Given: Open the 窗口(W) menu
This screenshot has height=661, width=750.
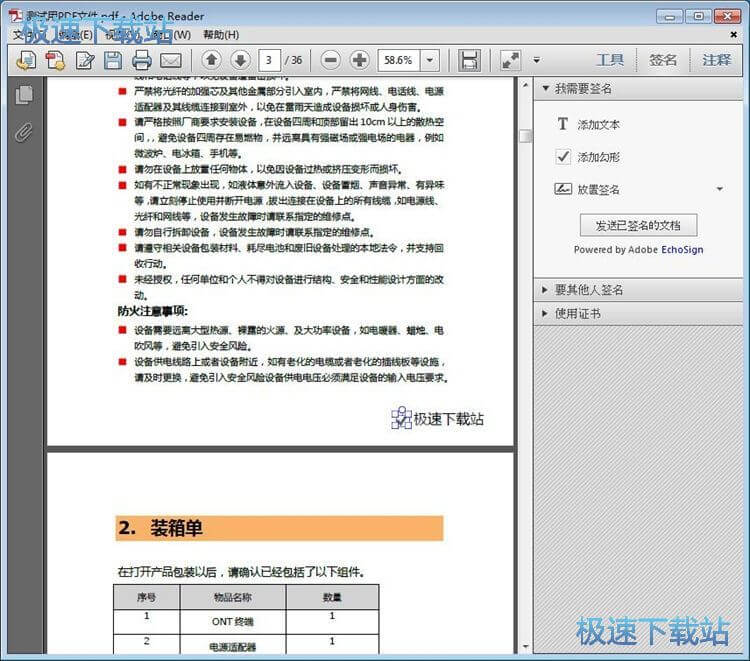Looking at the screenshot, I should (x=172, y=34).
